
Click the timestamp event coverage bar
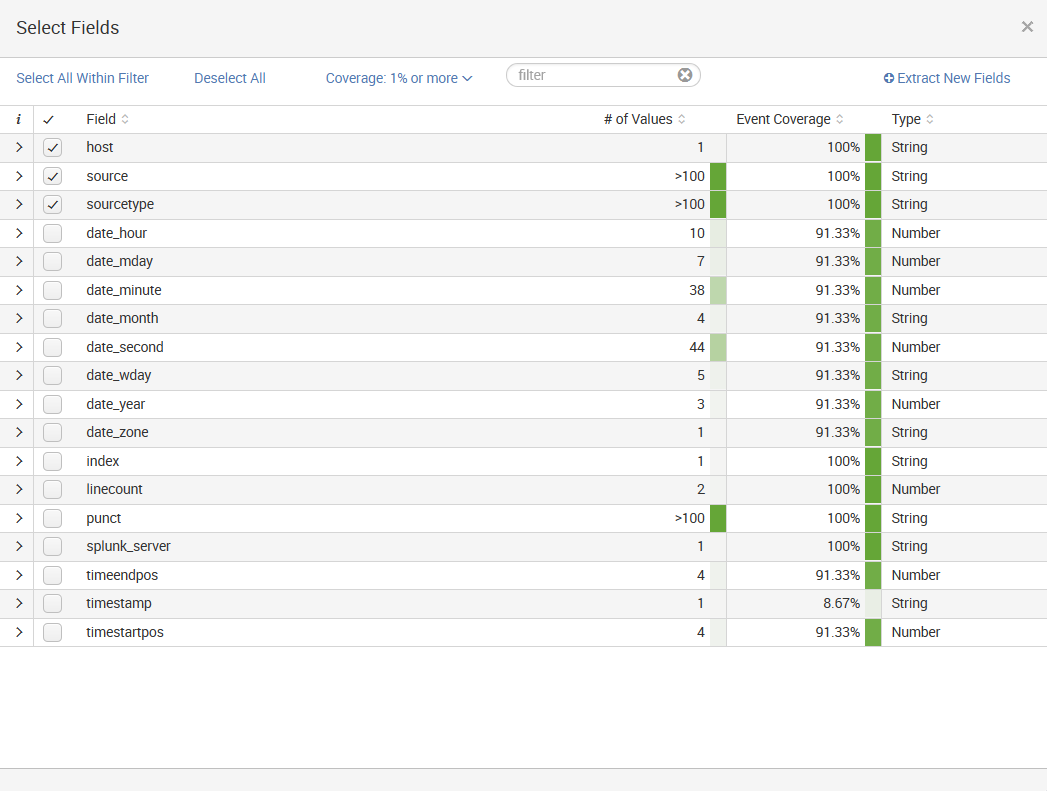(873, 603)
